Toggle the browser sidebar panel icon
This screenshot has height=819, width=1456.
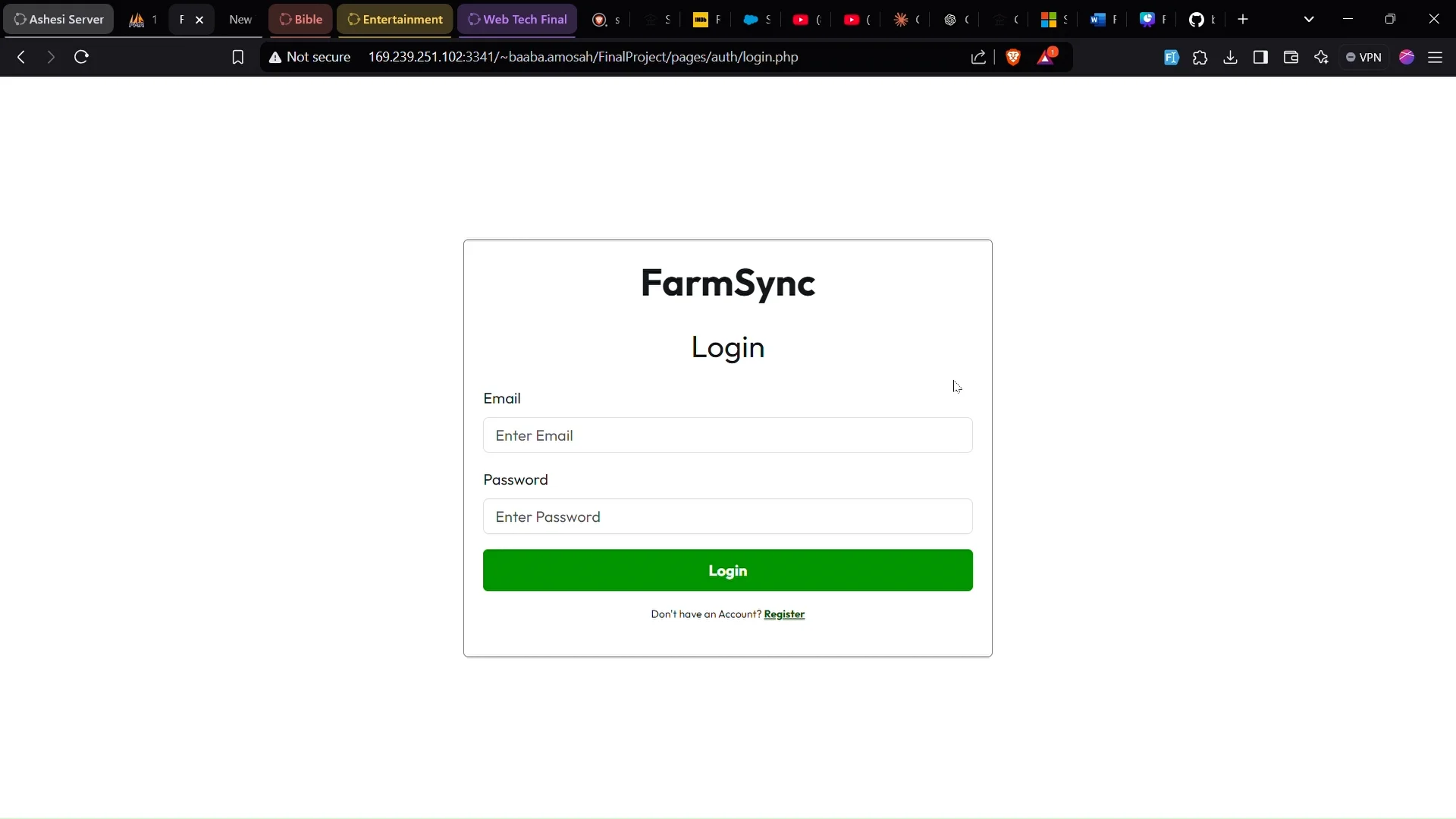pos(1260,57)
